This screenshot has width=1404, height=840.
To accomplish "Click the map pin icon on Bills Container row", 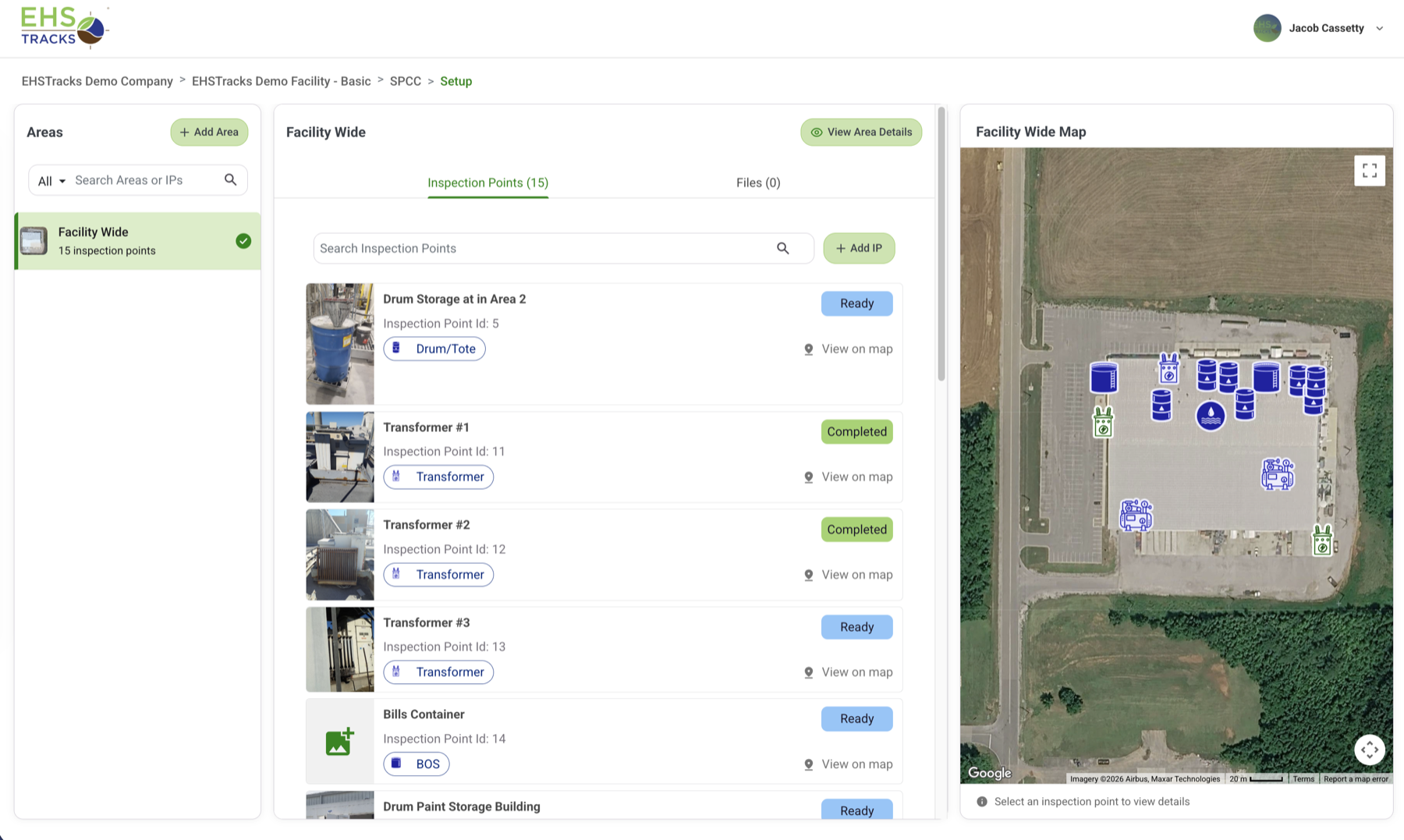I will pos(808,764).
